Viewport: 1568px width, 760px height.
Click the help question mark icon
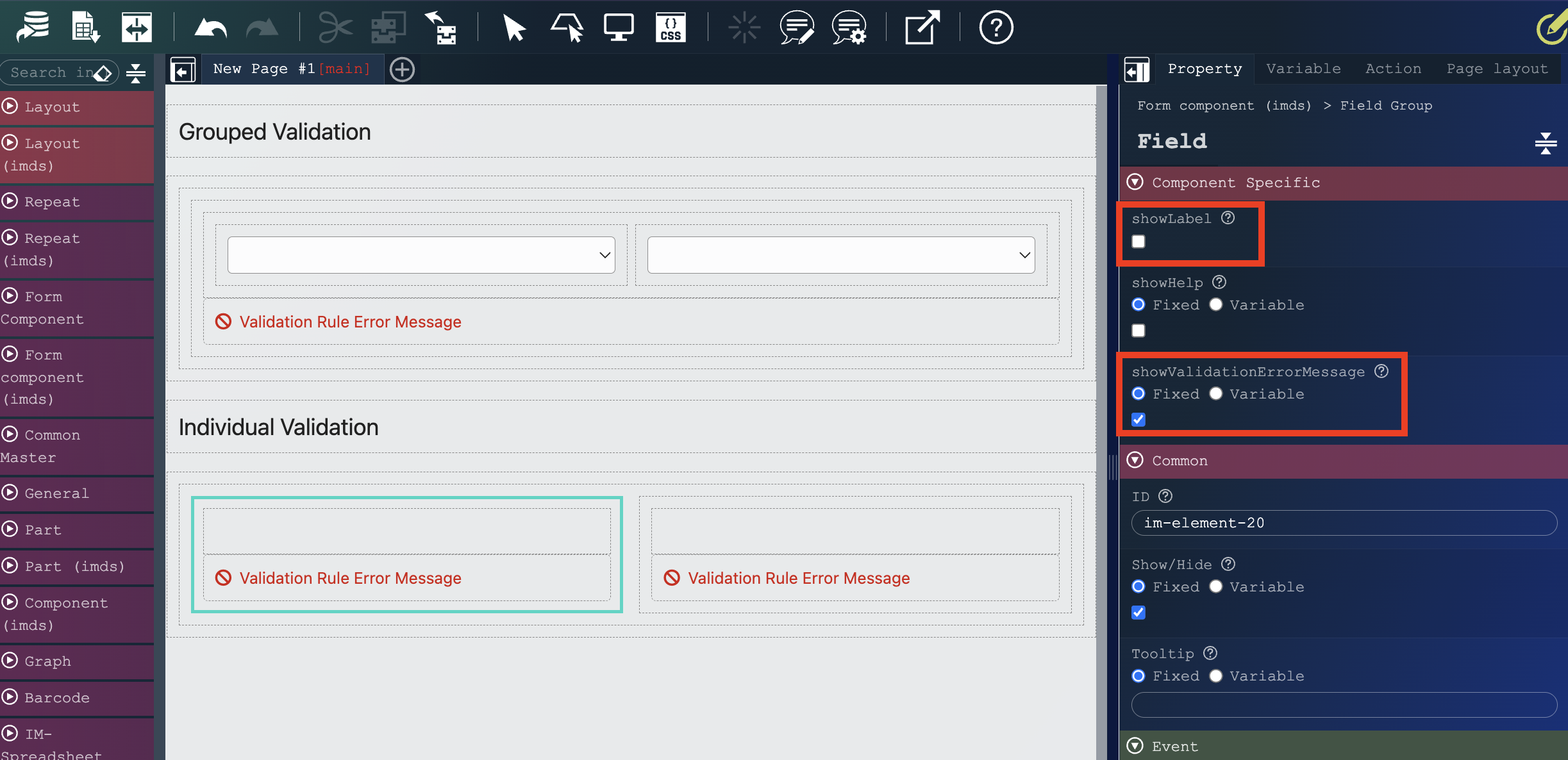tap(996, 28)
